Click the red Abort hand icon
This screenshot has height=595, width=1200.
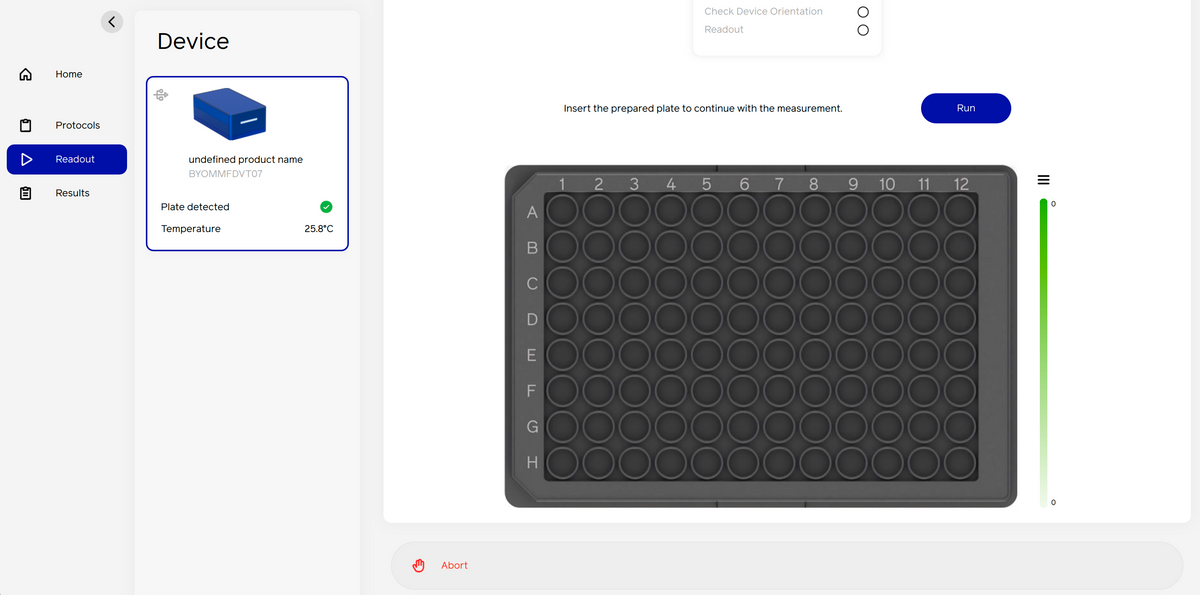tap(419, 565)
